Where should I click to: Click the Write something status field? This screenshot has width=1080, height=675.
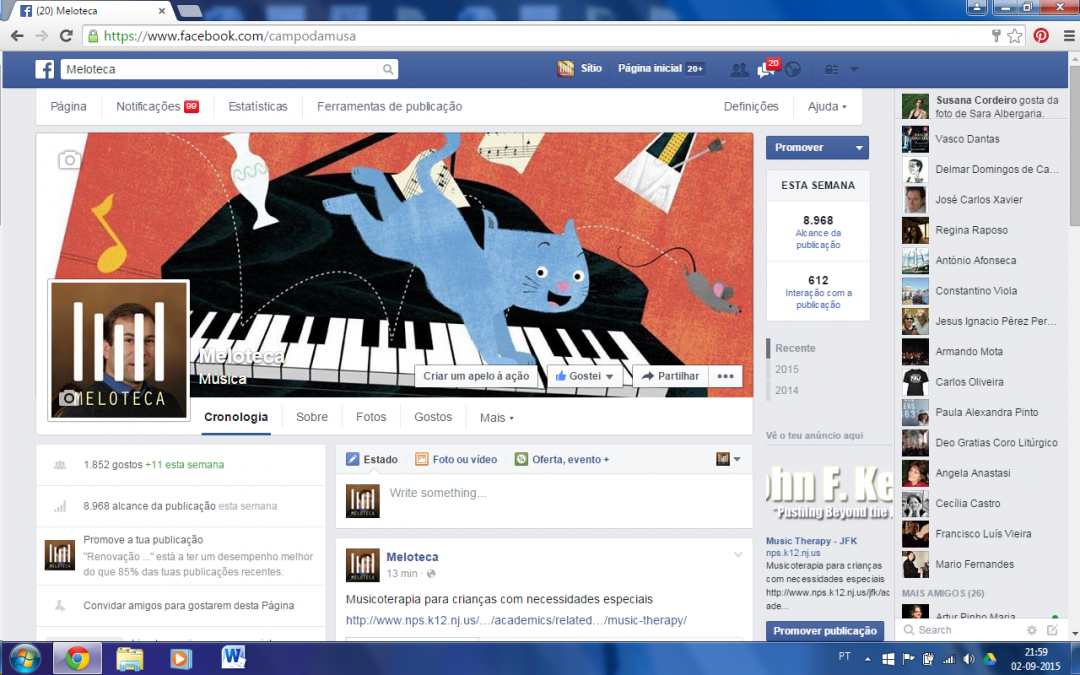pyautogui.click(x=560, y=493)
